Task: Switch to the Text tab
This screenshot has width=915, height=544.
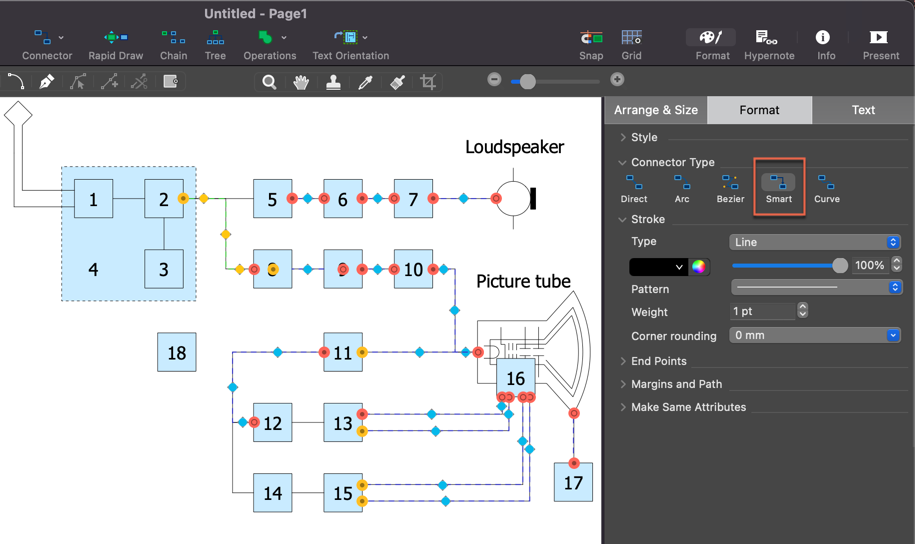Action: [x=863, y=110]
